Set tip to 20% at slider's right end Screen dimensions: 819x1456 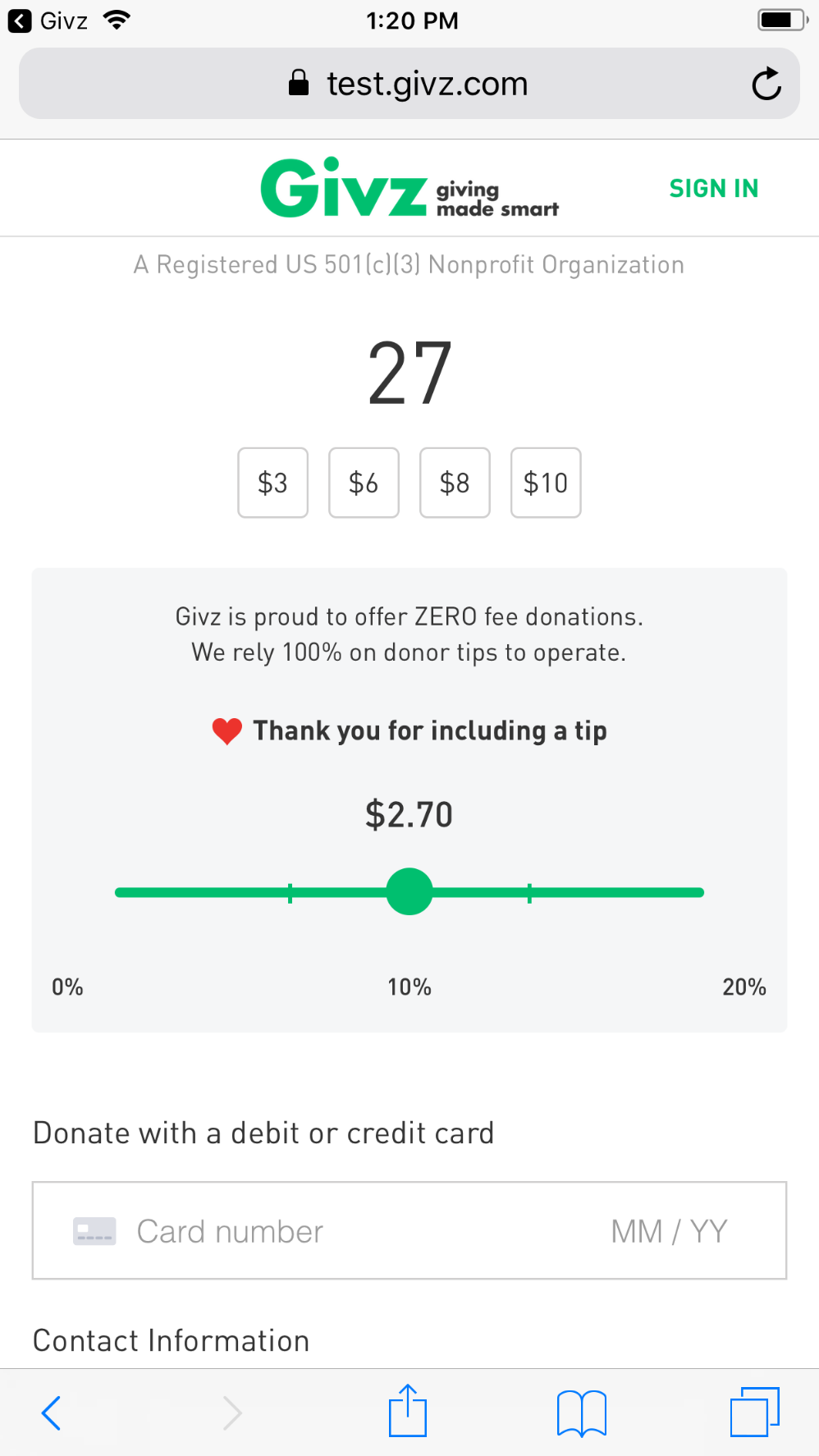pos(700,892)
